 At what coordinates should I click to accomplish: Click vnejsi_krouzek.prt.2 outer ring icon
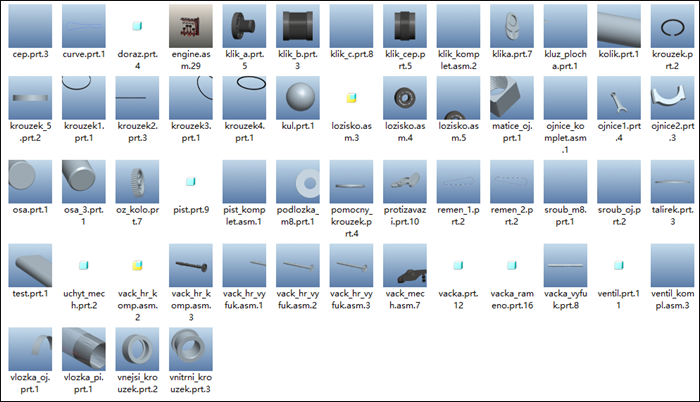137,349
